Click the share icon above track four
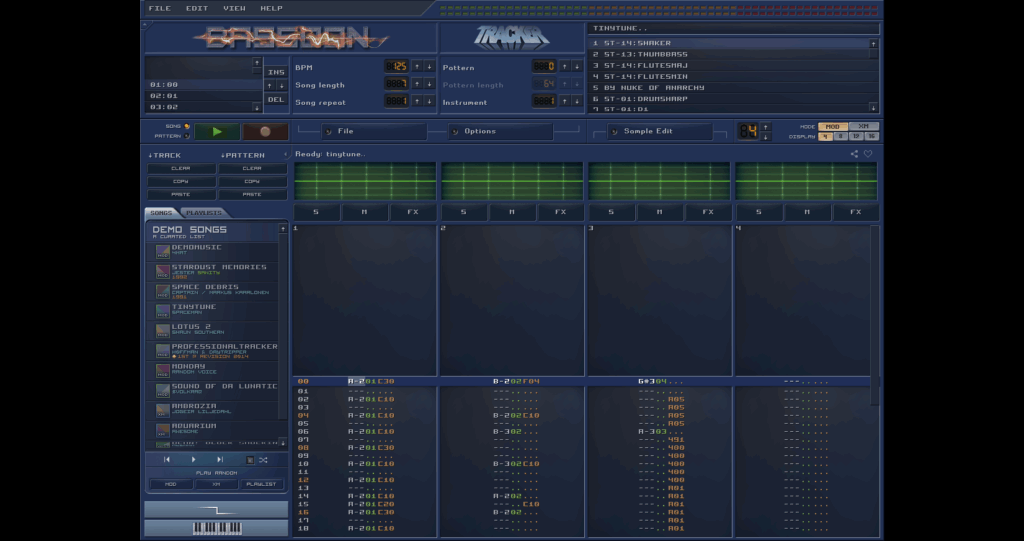1024x541 pixels. (854, 154)
